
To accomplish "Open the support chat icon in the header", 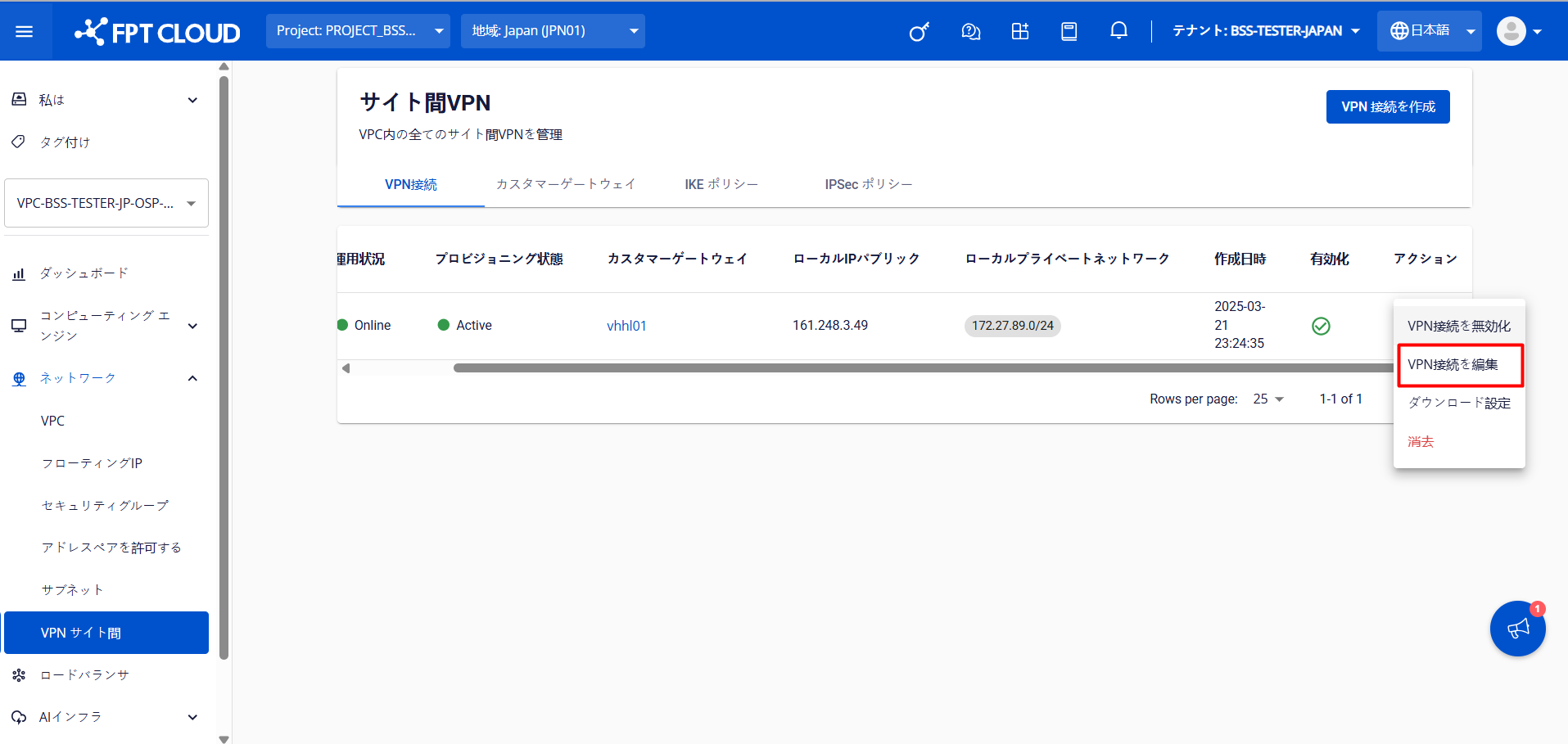I will point(970,31).
